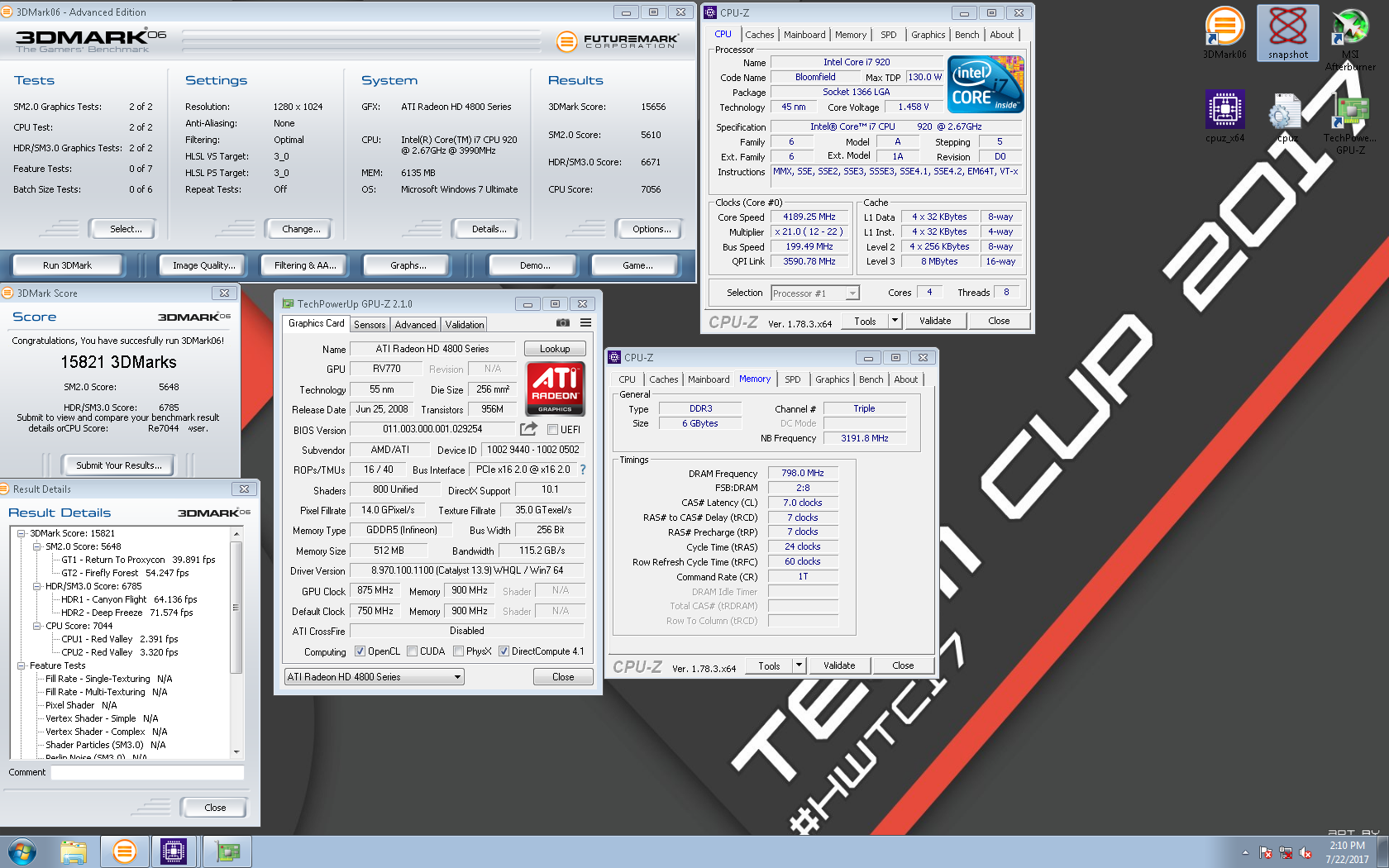Show hidden system tray icons arrow

coord(1245,852)
